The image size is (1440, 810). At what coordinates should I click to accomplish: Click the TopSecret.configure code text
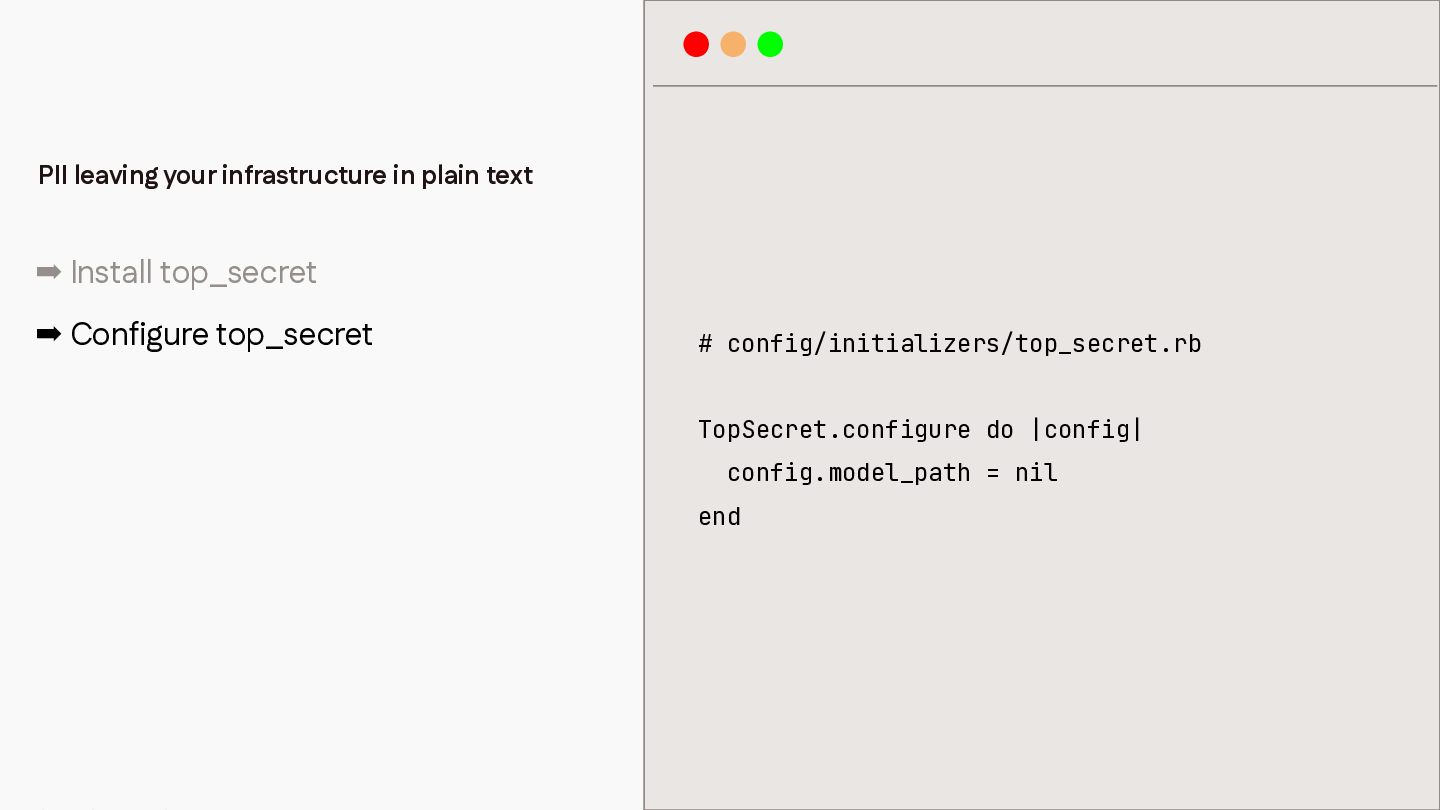[834, 430]
